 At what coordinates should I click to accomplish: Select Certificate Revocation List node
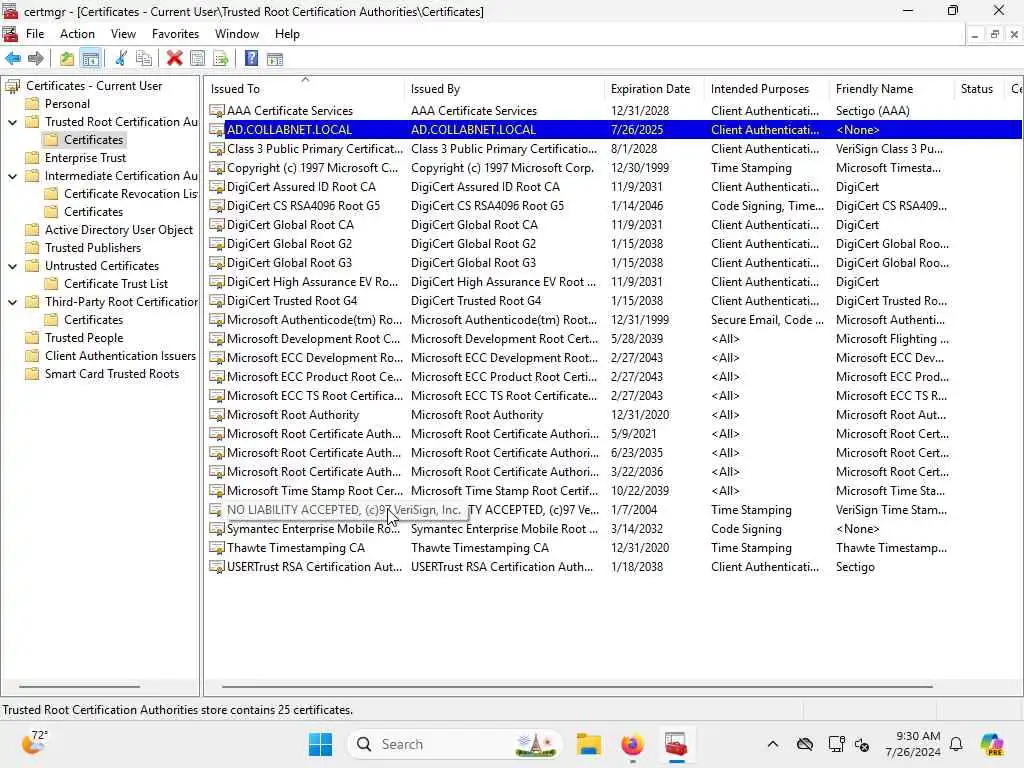point(130,194)
